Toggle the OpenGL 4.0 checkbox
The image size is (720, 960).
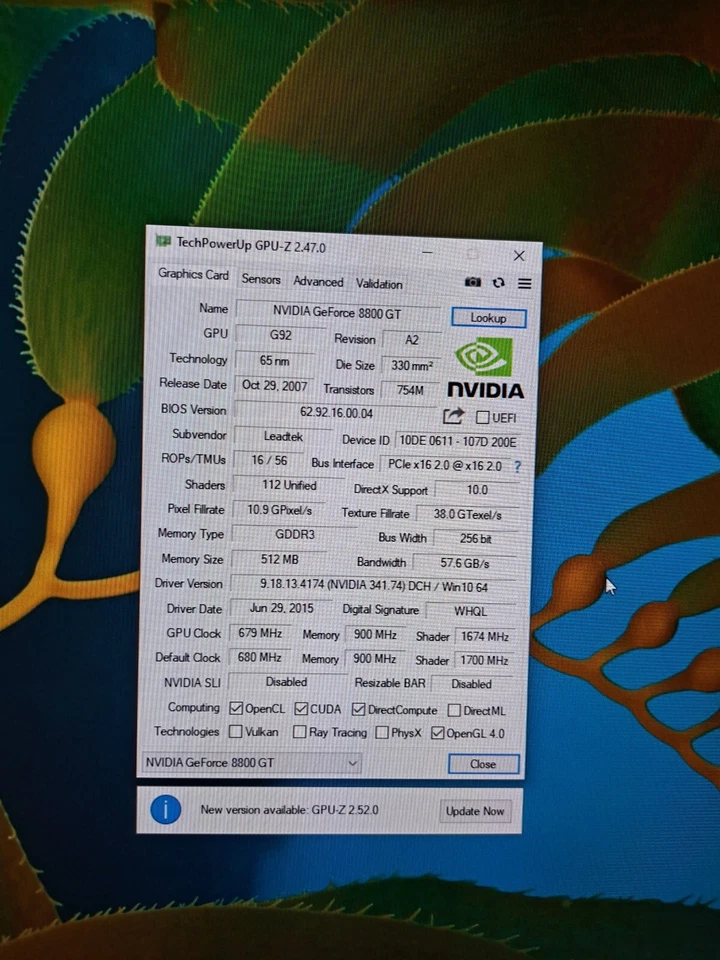click(x=437, y=733)
